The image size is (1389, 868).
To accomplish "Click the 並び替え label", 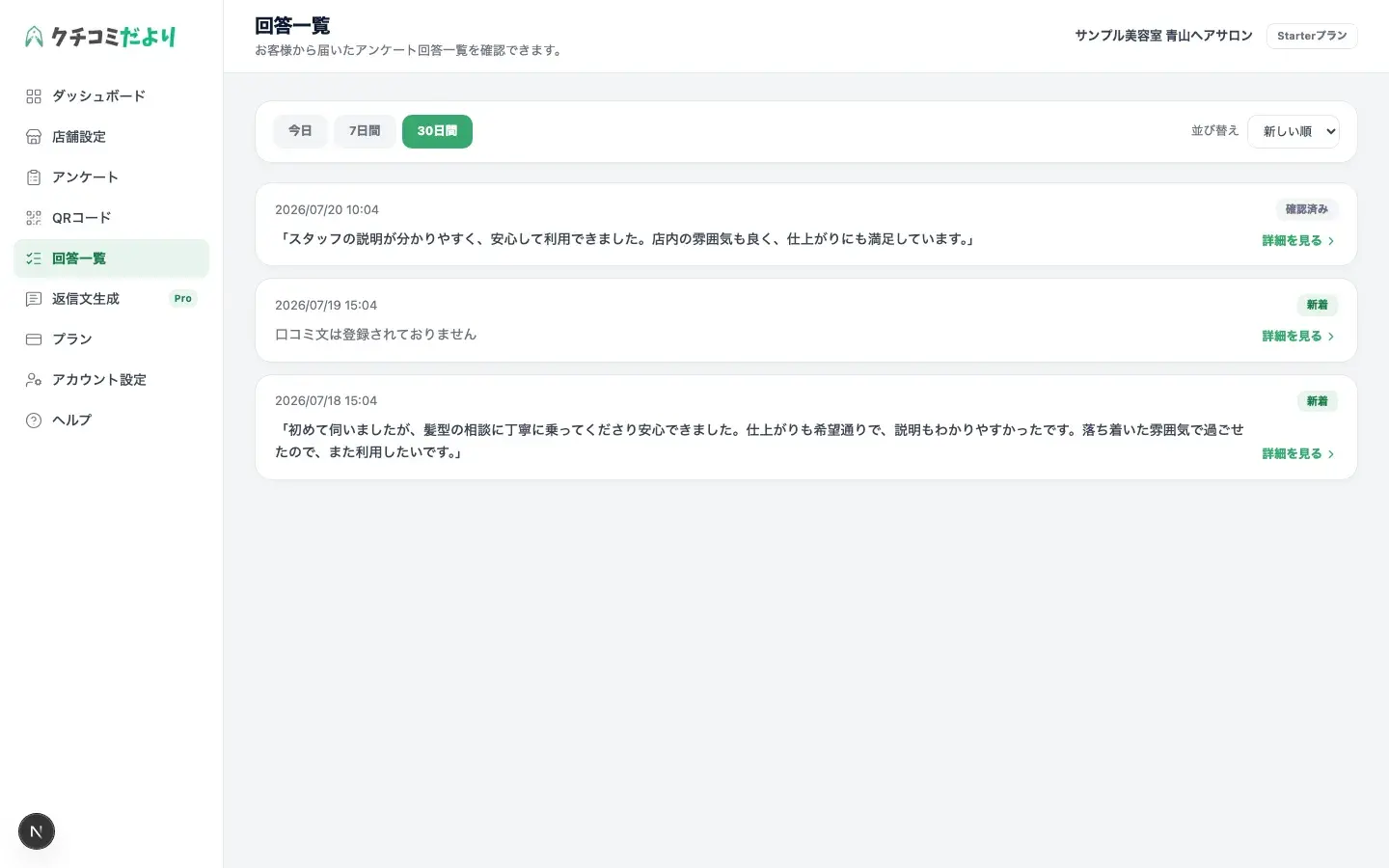I will (1214, 131).
